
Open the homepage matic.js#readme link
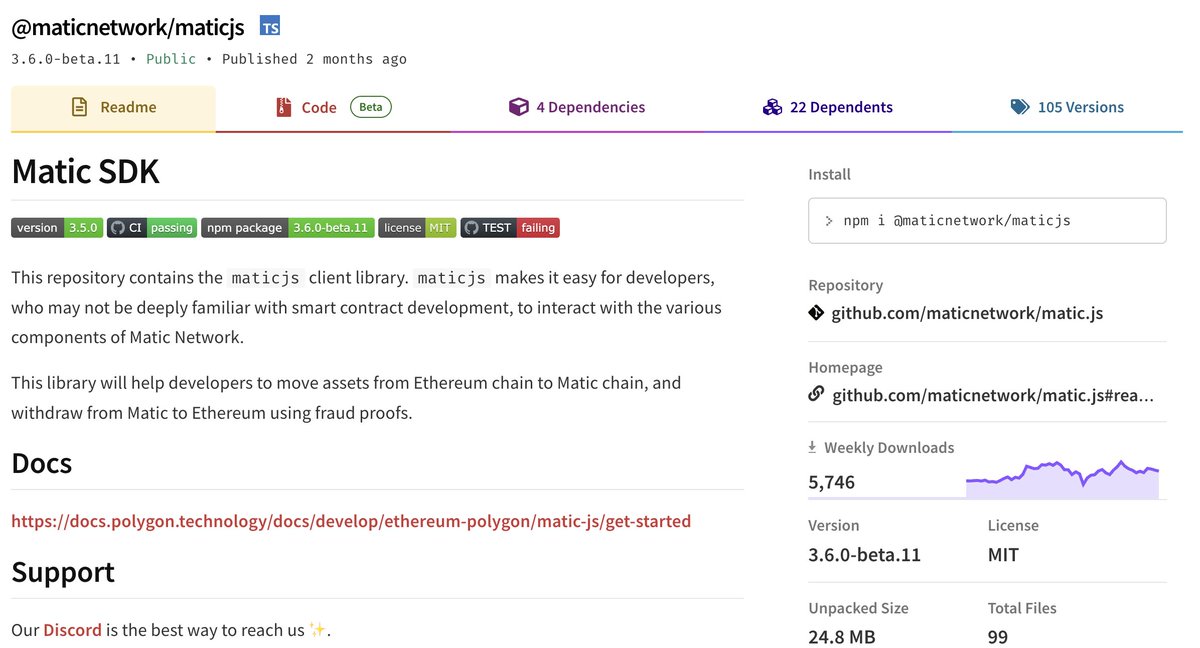click(993, 395)
